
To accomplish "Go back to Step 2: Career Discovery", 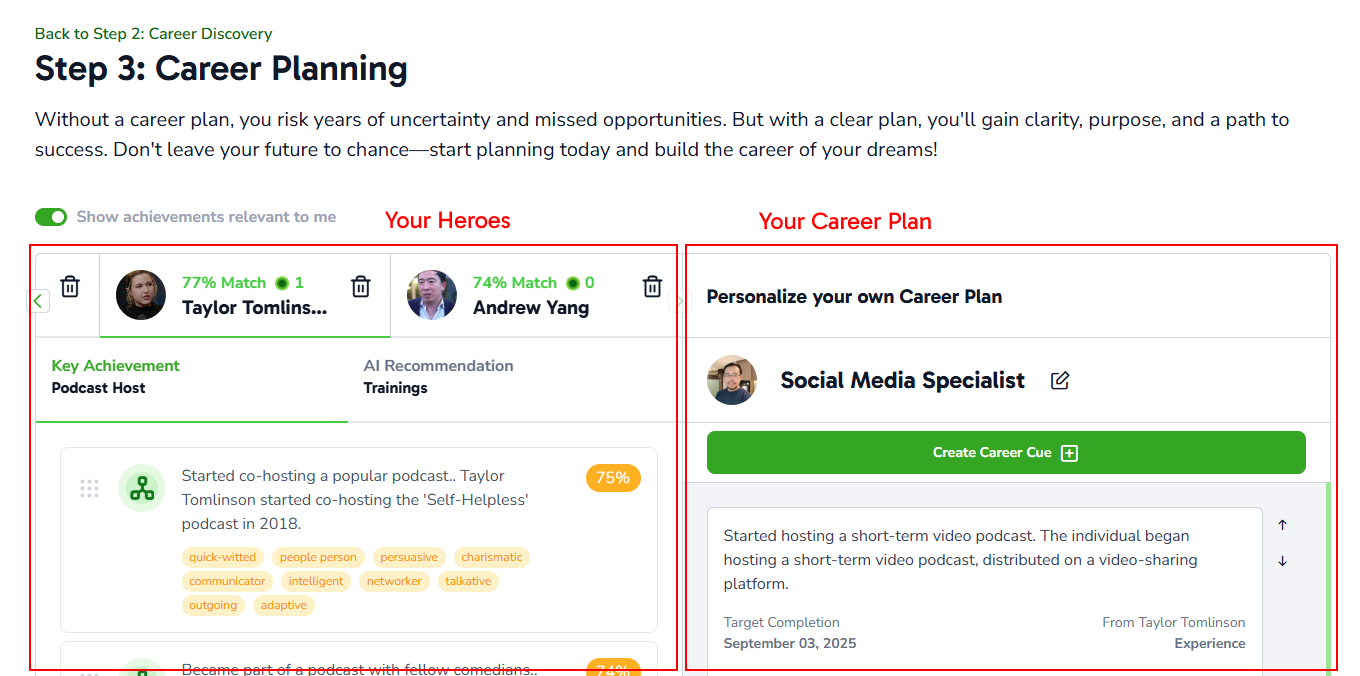I will pos(153,33).
